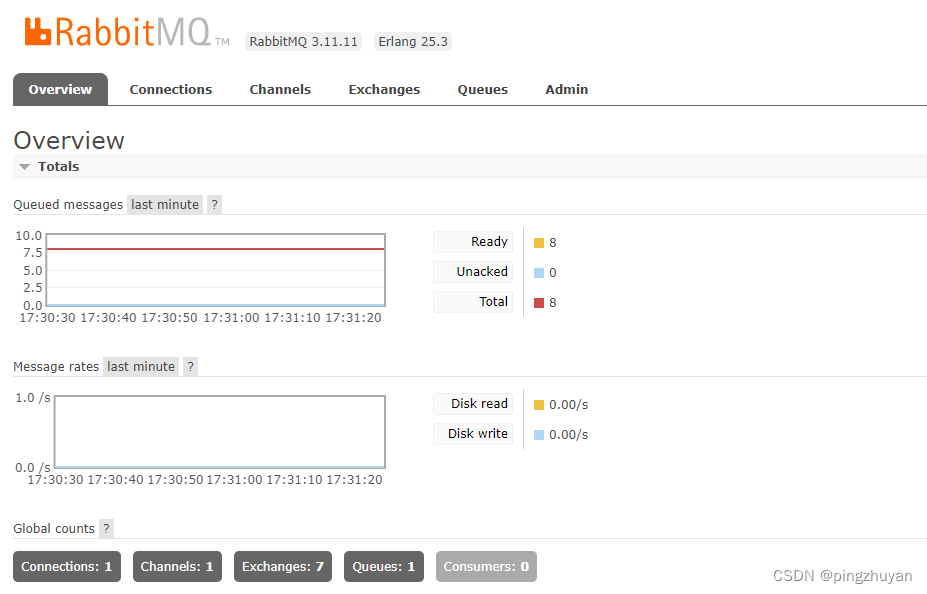Open the help icon next to Global counts
Screen dimensions: 927x594
coord(105,528)
